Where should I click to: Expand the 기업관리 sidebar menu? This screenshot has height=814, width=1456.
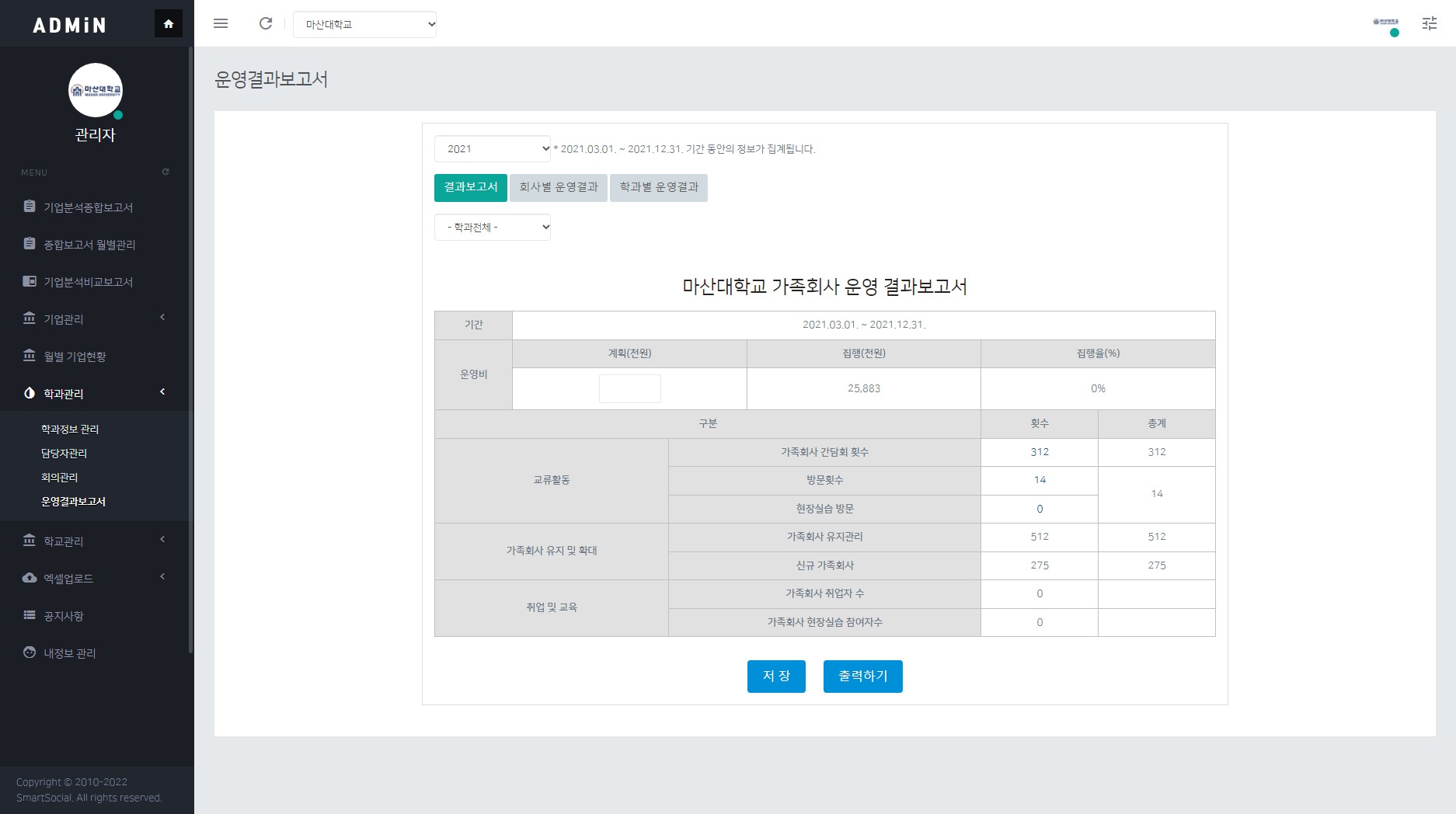point(64,319)
